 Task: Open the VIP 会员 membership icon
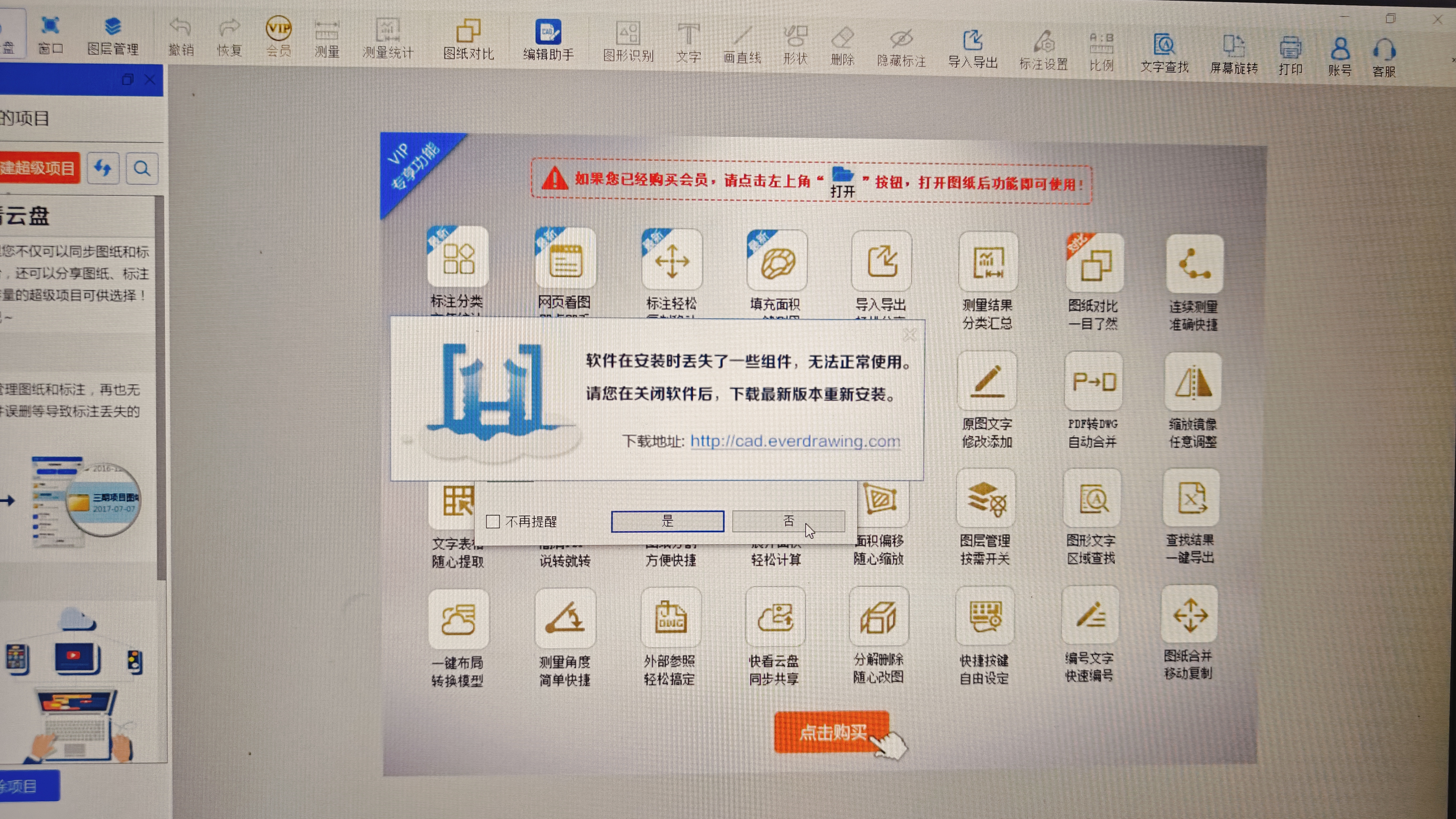pyautogui.click(x=279, y=37)
